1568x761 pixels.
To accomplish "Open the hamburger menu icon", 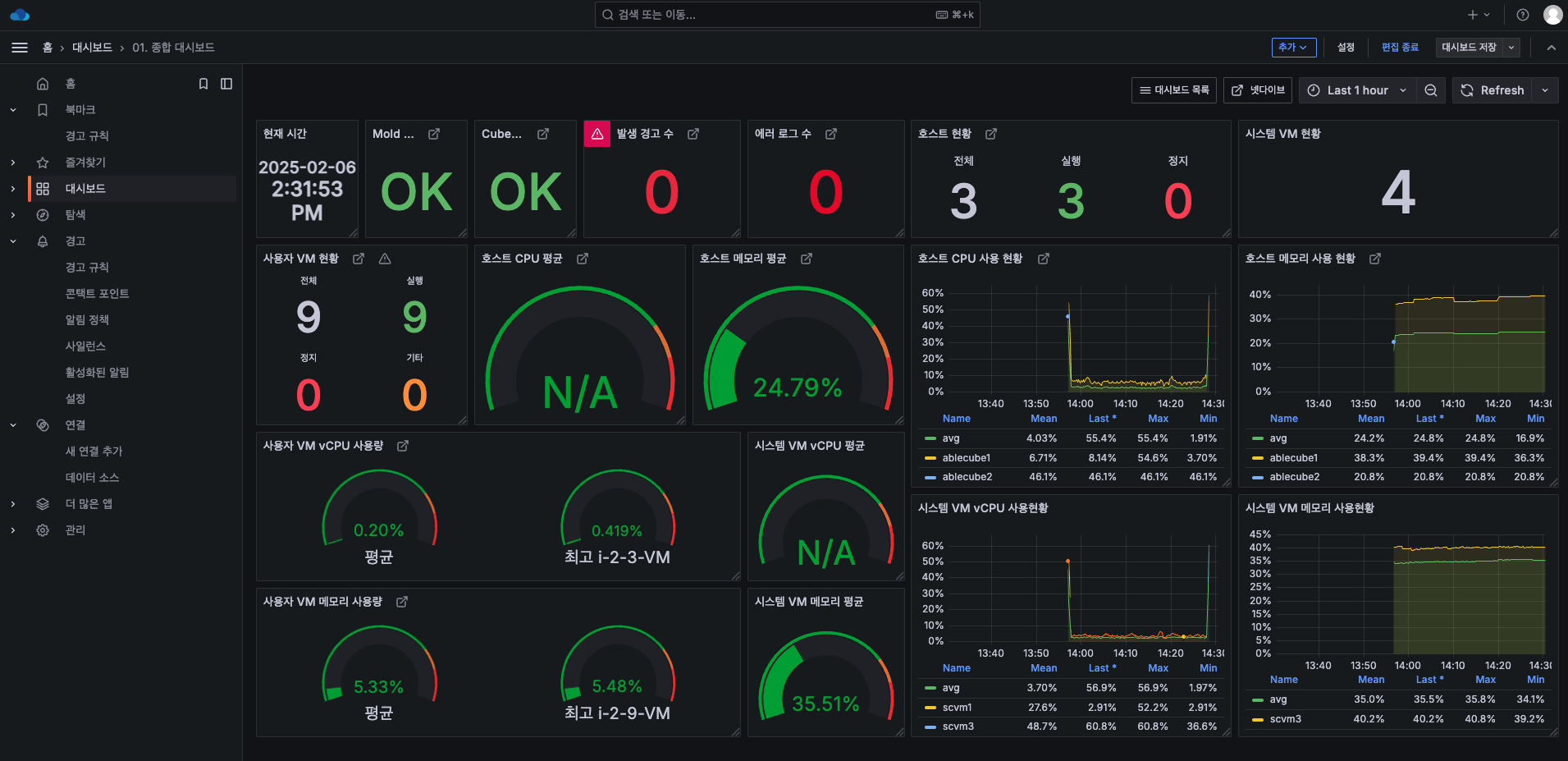I will (x=20, y=48).
